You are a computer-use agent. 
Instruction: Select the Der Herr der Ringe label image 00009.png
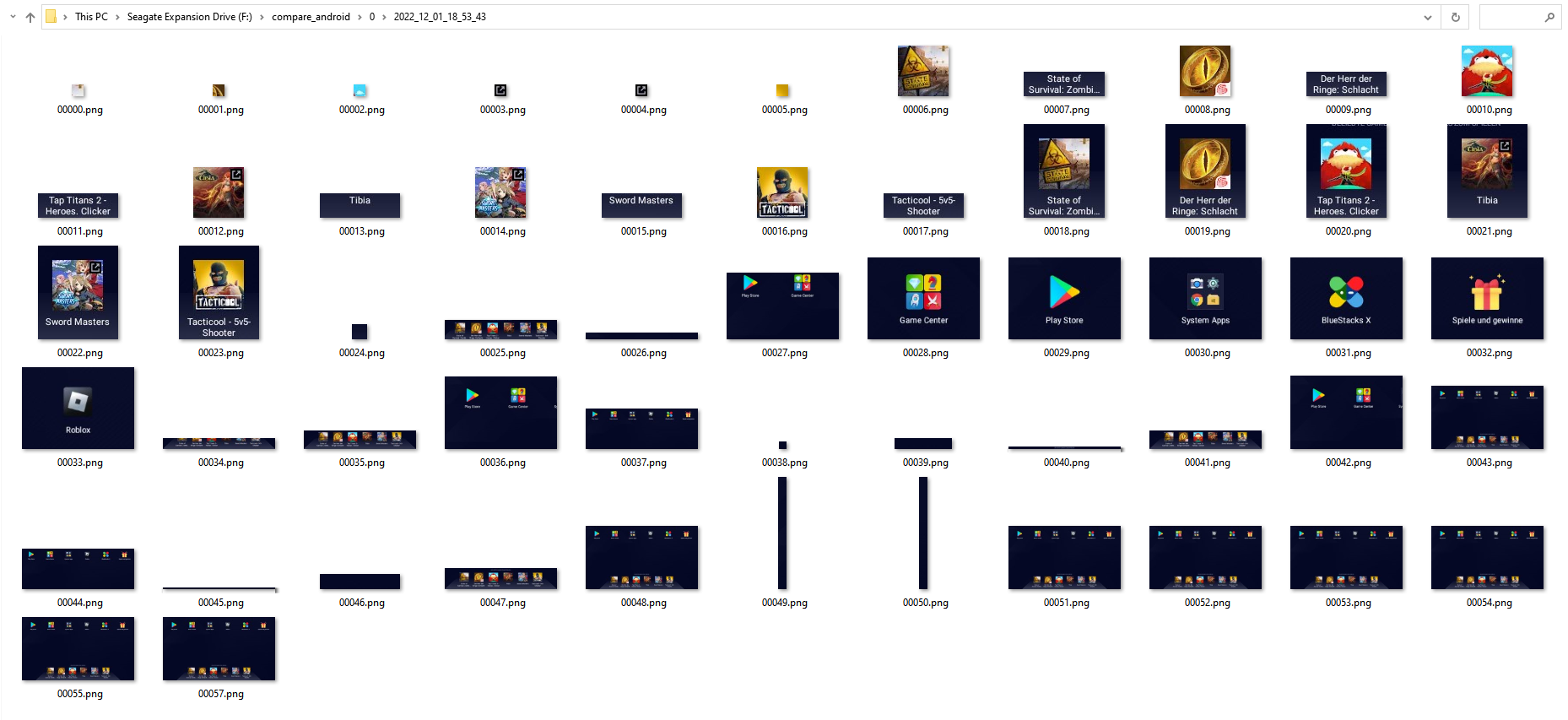(x=1346, y=84)
